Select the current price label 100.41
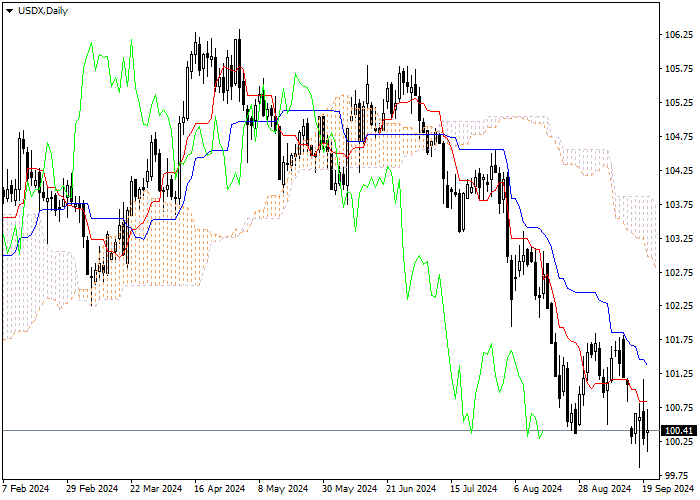 point(679,431)
